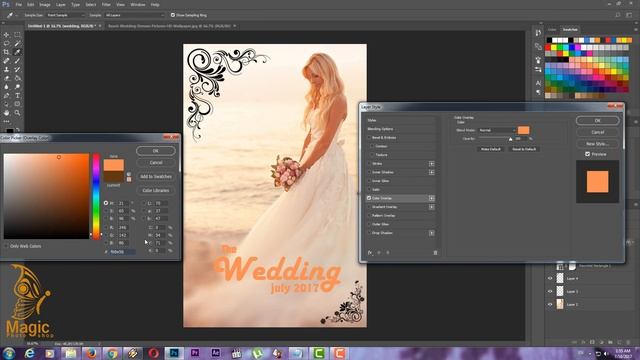Select the S saturation radio button
Screen dimensions: 640x360
pyautogui.click(x=106, y=211)
